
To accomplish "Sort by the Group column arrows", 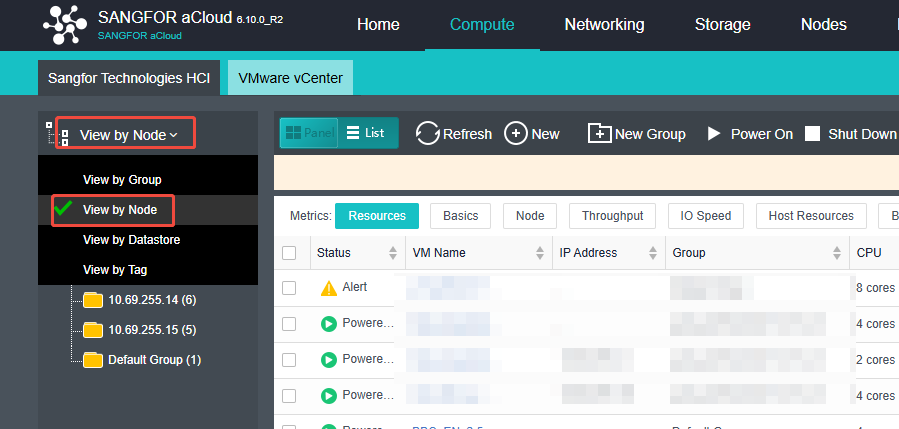I will click(x=837, y=253).
